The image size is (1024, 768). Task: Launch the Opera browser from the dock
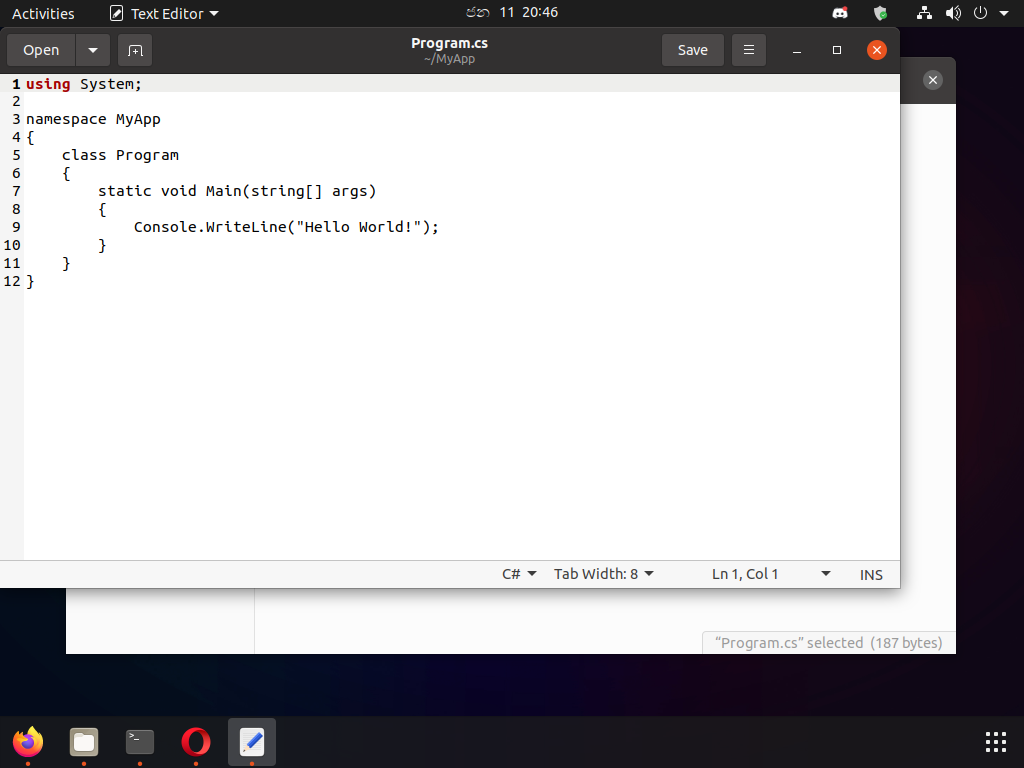point(196,742)
